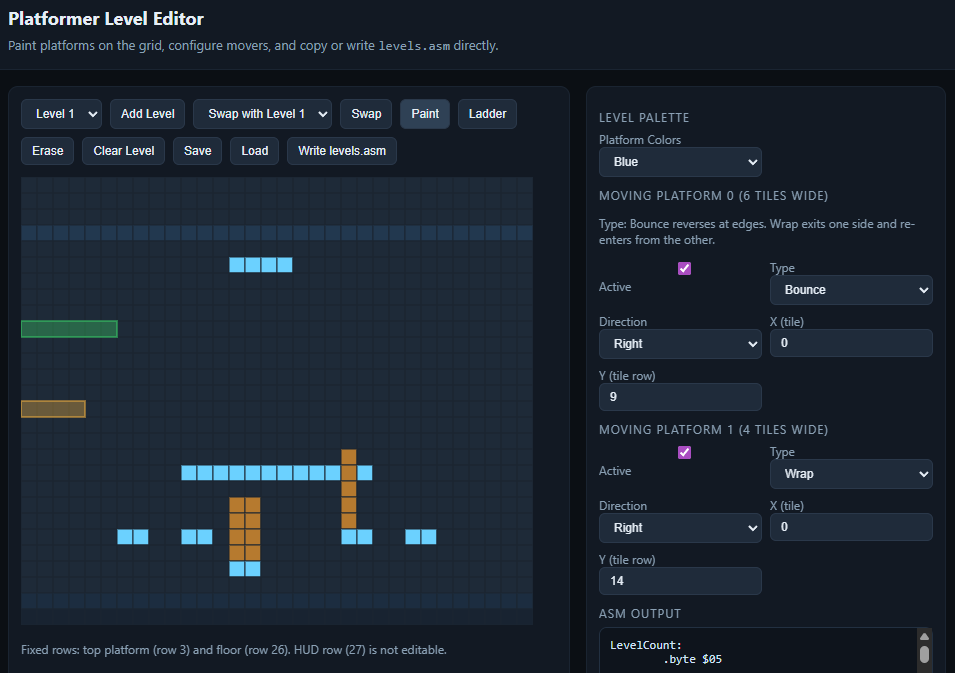Open the Platform Colors dropdown showing Blue
Screen dimensions: 955x673
(680, 162)
